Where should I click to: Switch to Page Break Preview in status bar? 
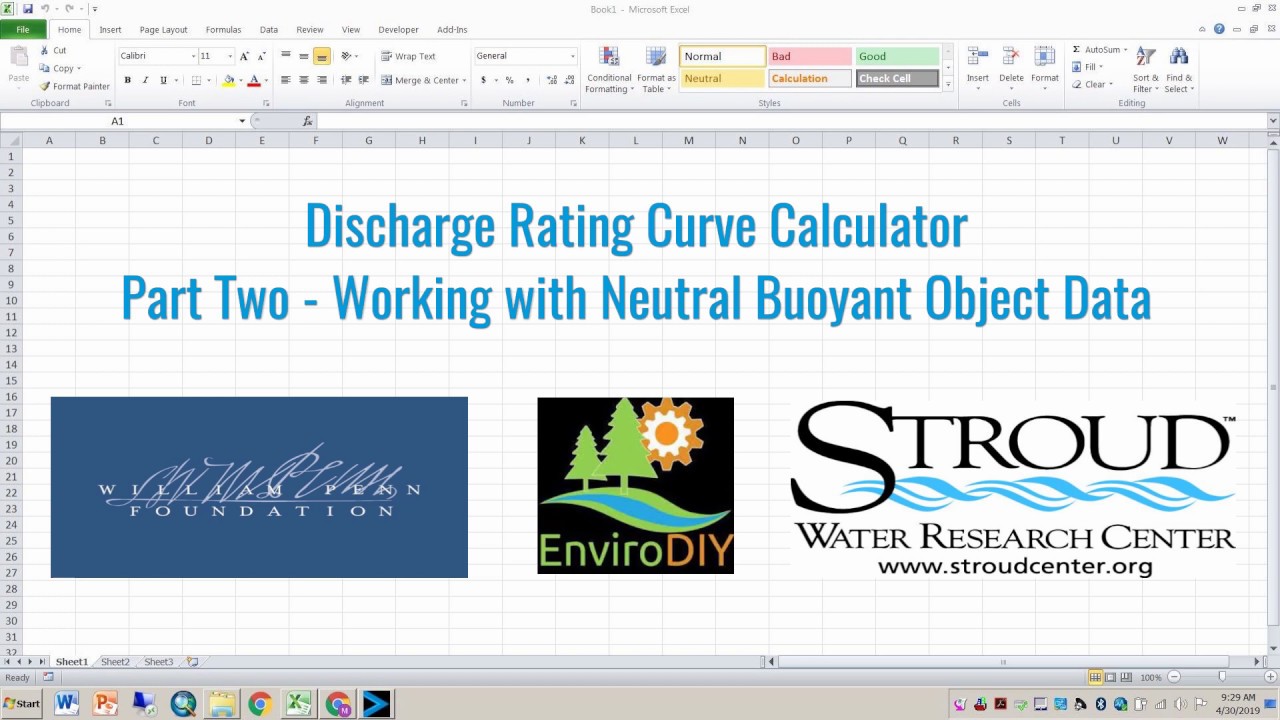point(1126,677)
